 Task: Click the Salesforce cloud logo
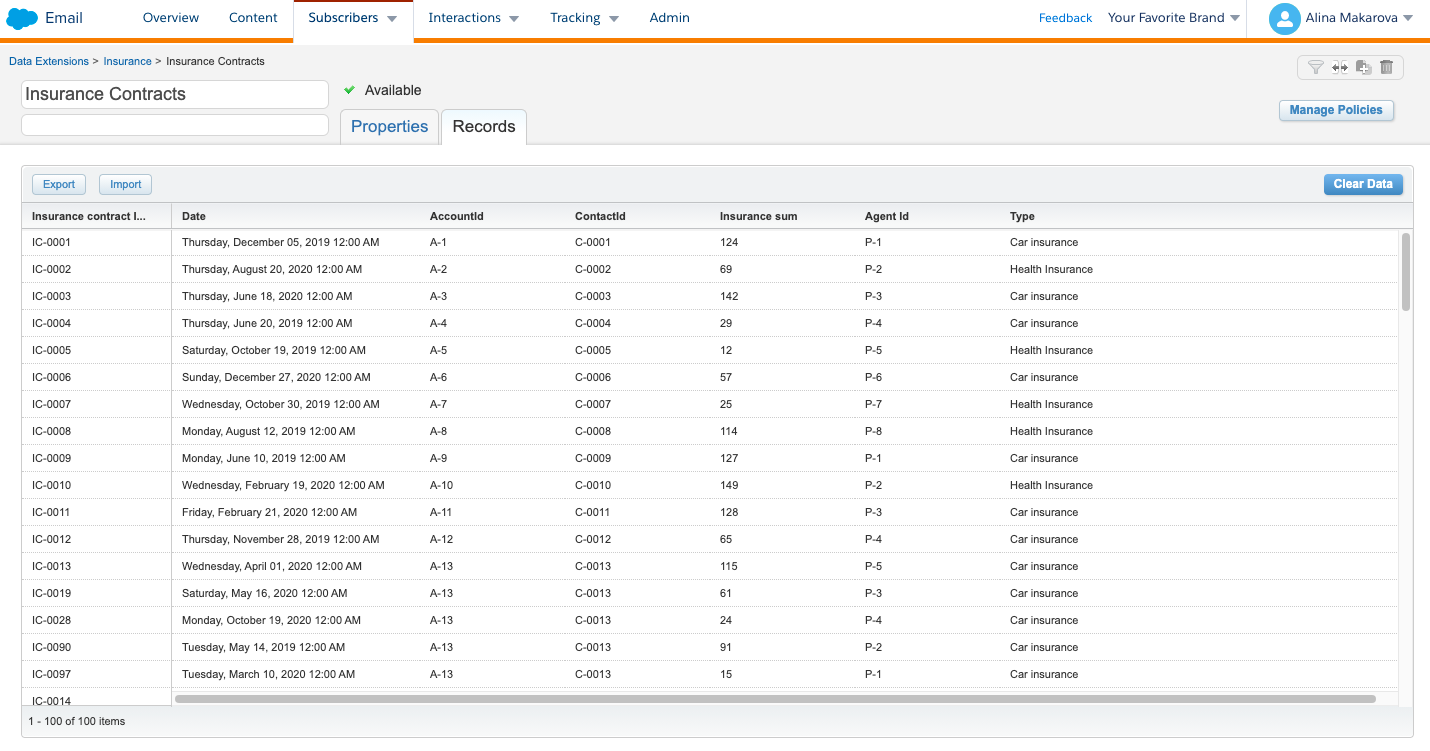(22, 18)
